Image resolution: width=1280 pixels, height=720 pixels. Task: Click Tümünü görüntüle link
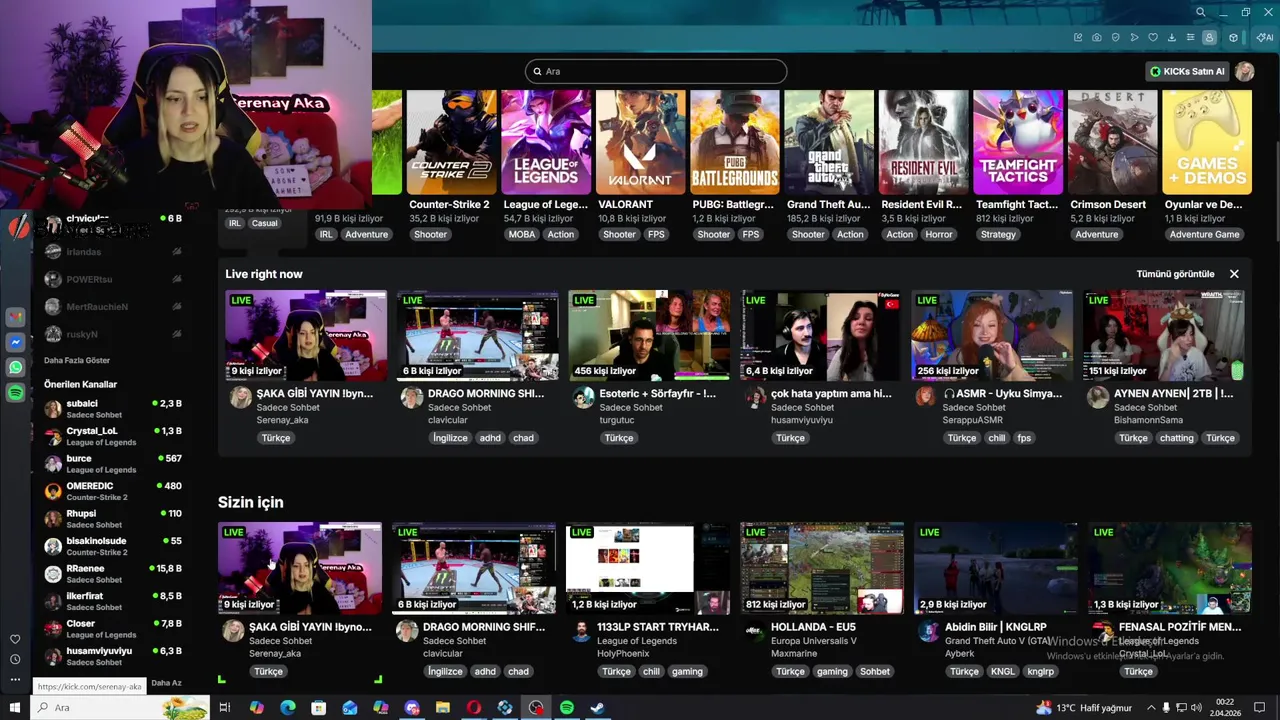1175,274
